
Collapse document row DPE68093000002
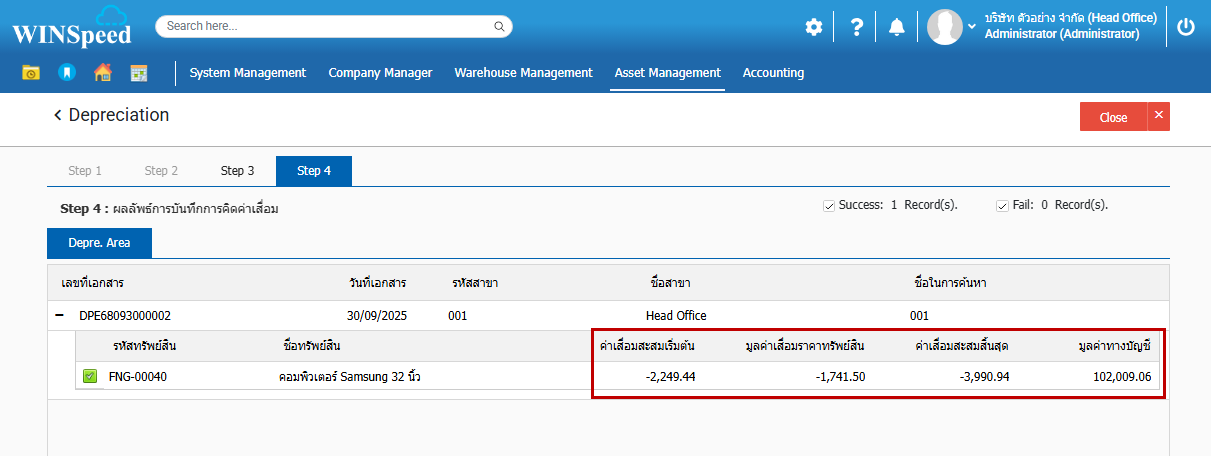(x=61, y=316)
